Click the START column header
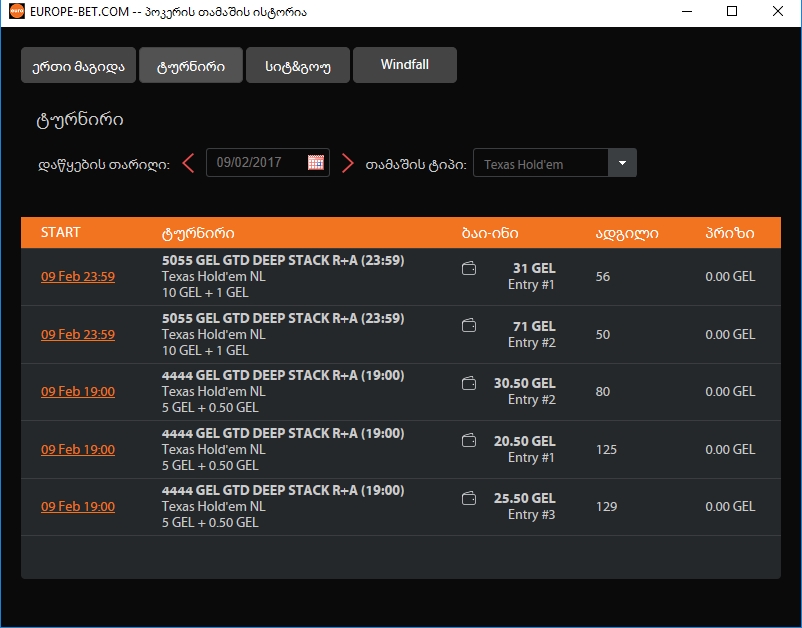This screenshot has width=802, height=628. pos(60,232)
